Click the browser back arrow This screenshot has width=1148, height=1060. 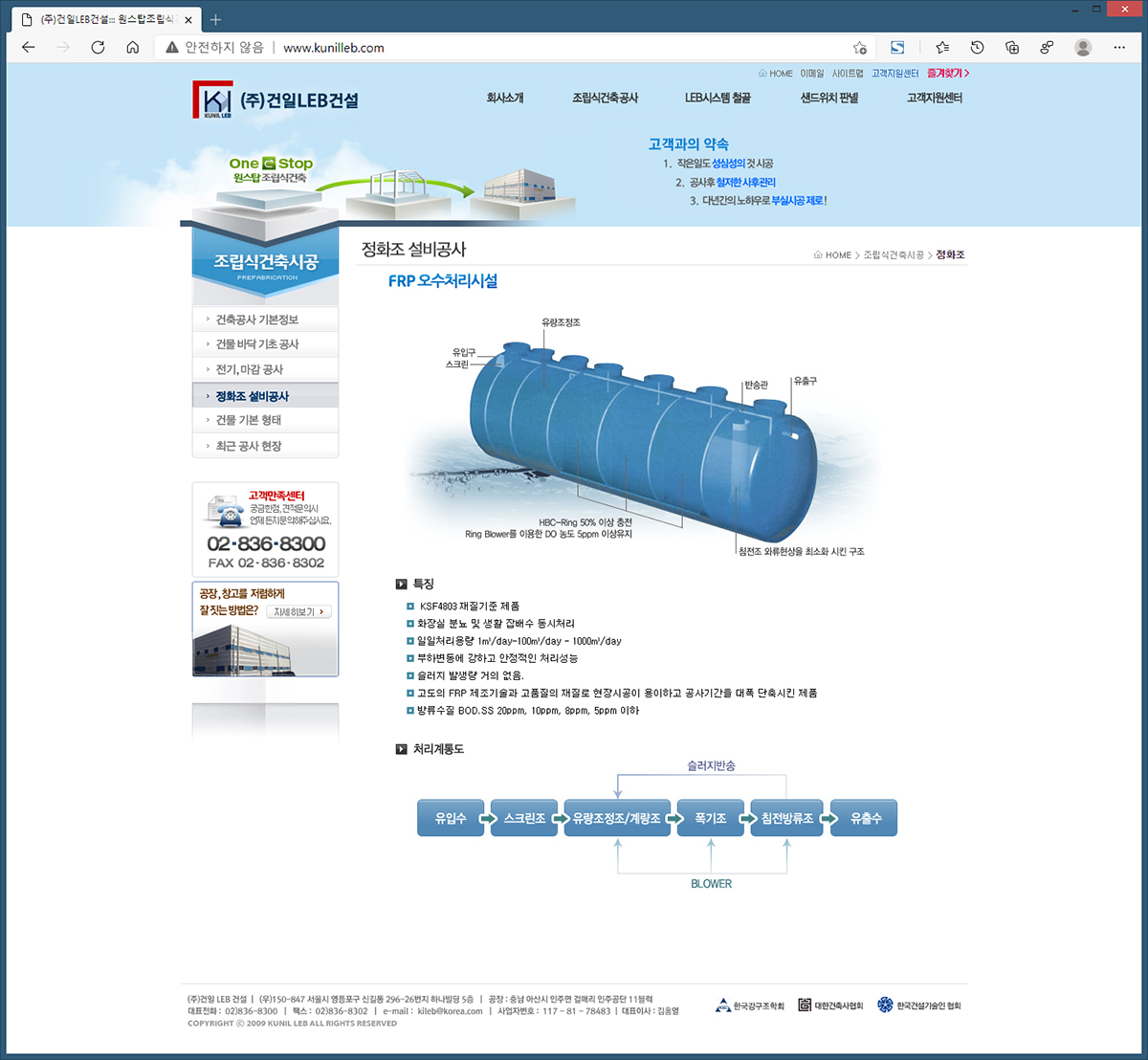click(29, 48)
